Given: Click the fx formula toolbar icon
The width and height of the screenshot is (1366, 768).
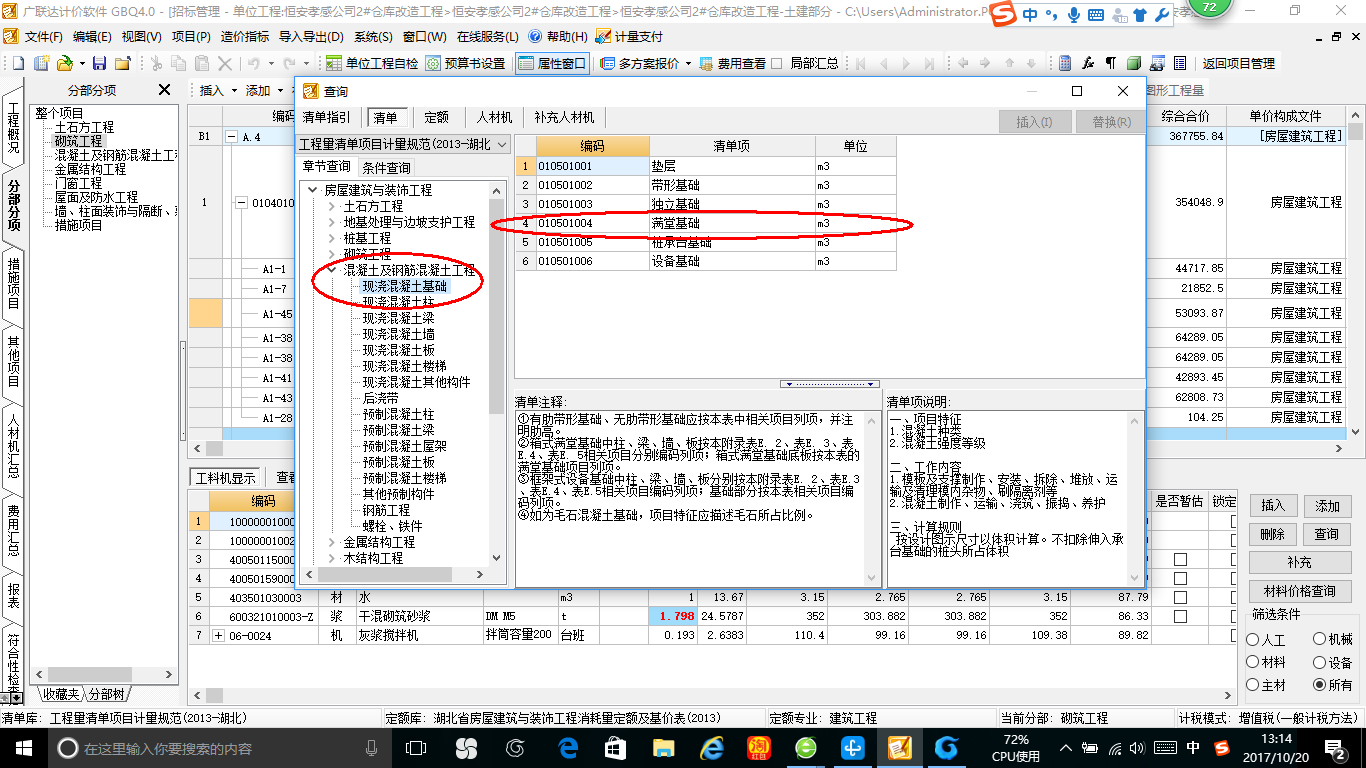Looking at the screenshot, I should pyautogui.click(x=1089, y=63).
